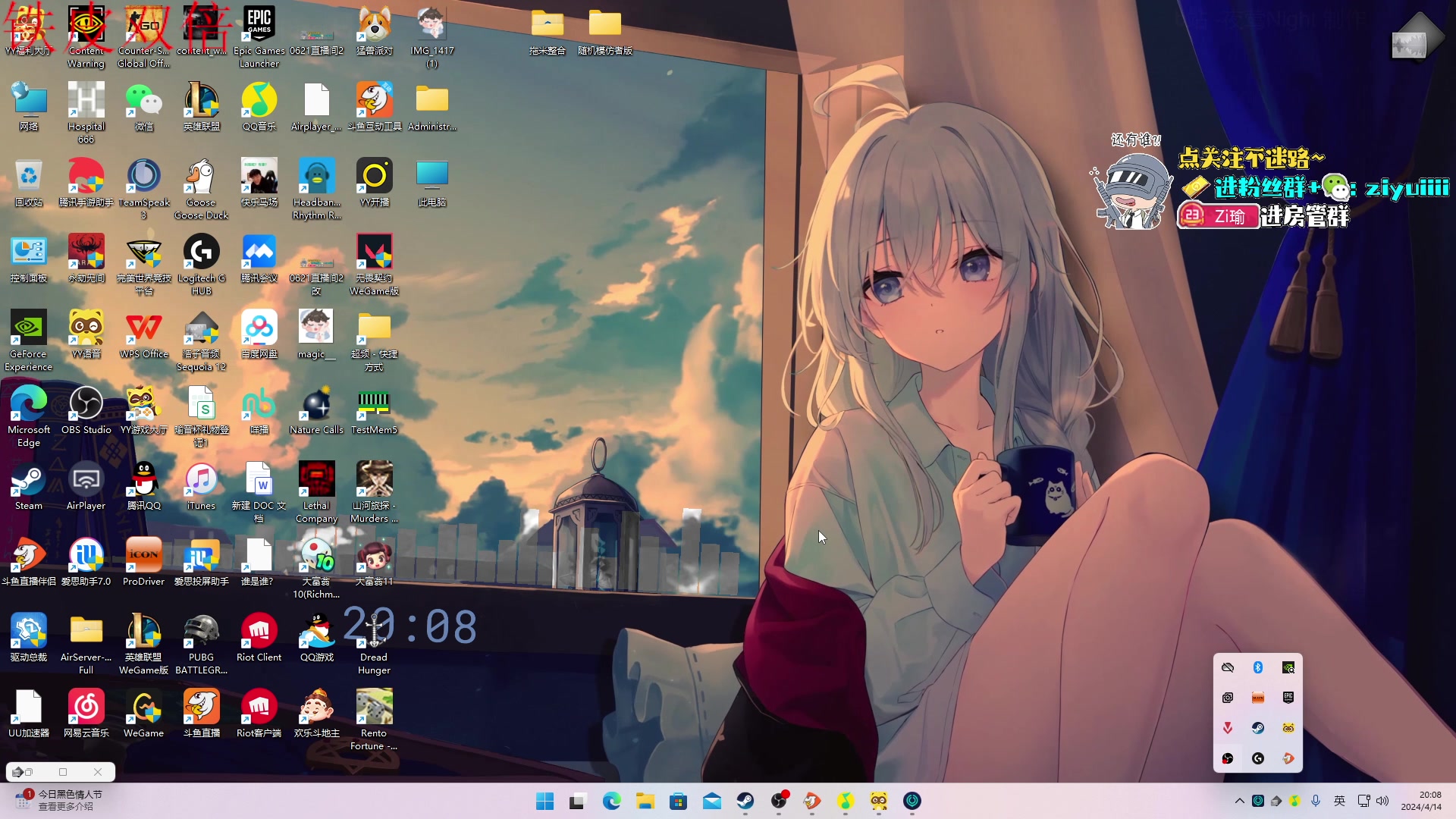The image size is (1456, 819).
Task: Open the 腾讯QQ penguin desktop icon
Action: [144, 485]
